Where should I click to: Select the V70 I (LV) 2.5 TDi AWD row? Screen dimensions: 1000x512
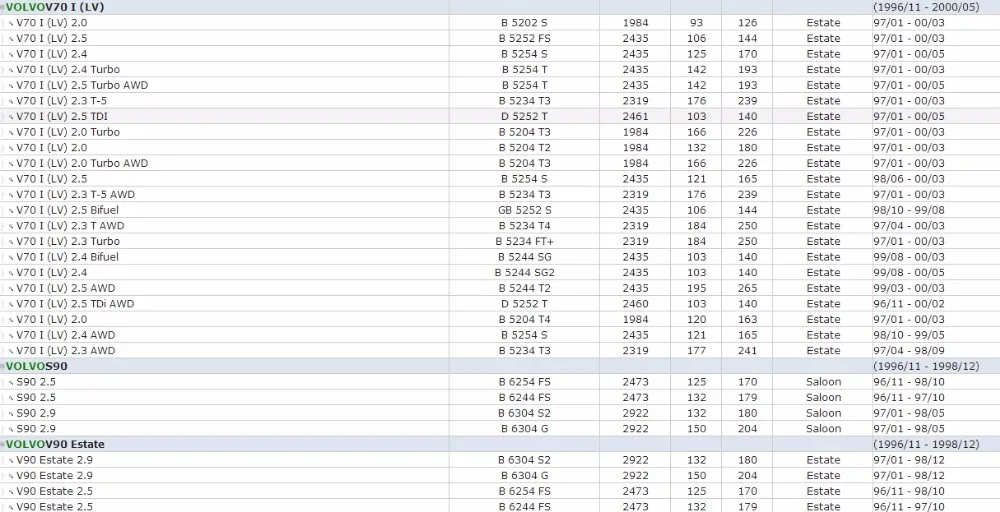click(x=500, y=304)
